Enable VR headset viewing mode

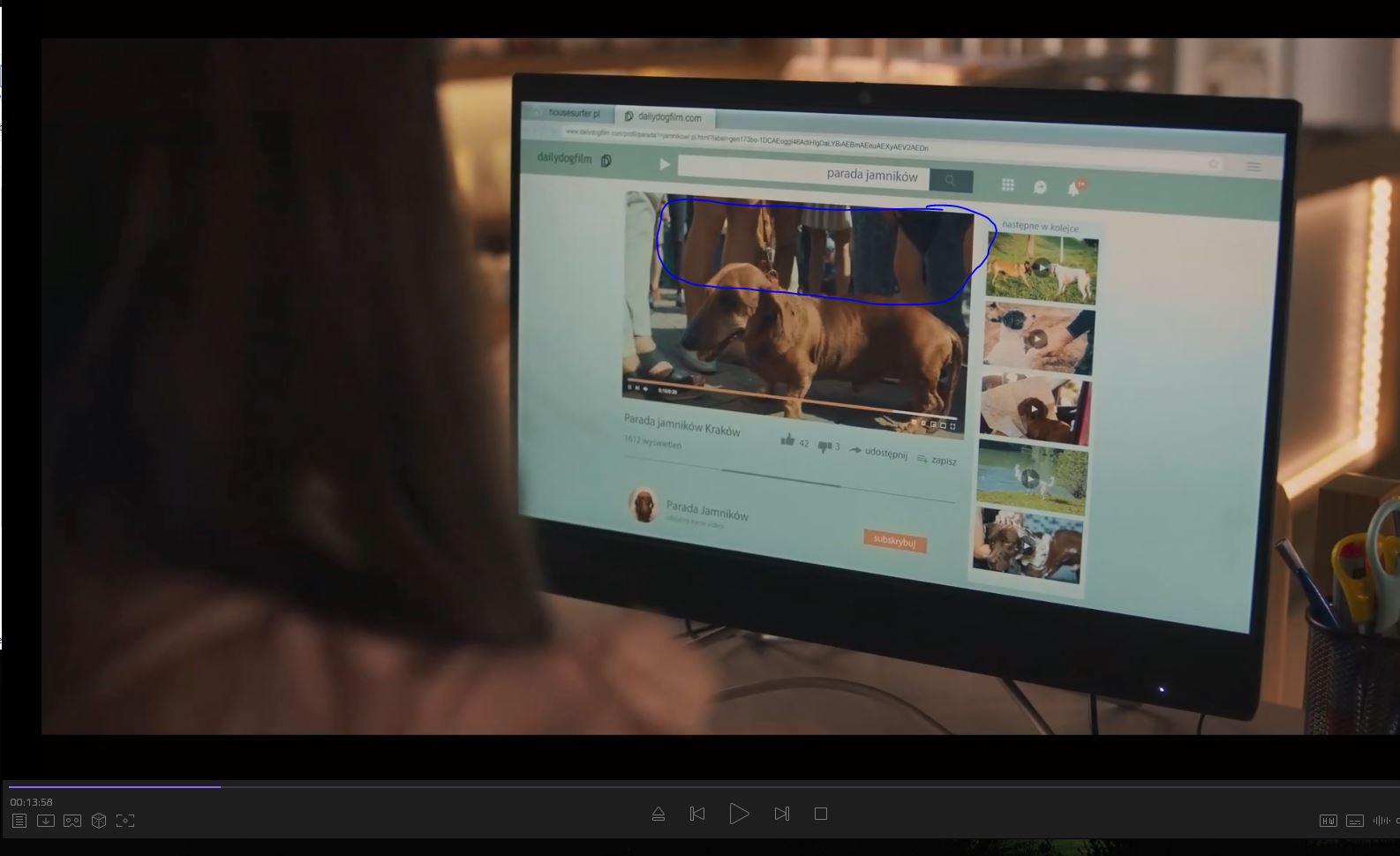tap(72, 821)
